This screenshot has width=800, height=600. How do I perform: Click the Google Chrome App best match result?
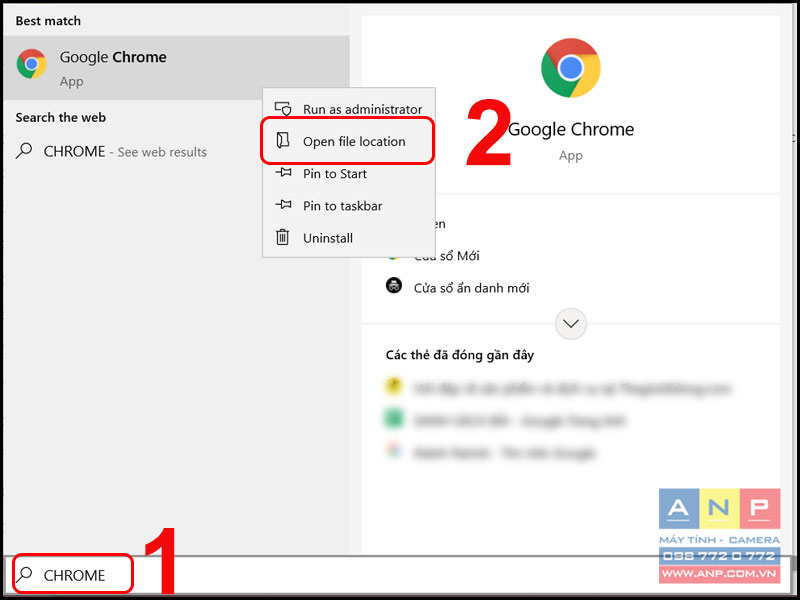click(x=176, y=67)
